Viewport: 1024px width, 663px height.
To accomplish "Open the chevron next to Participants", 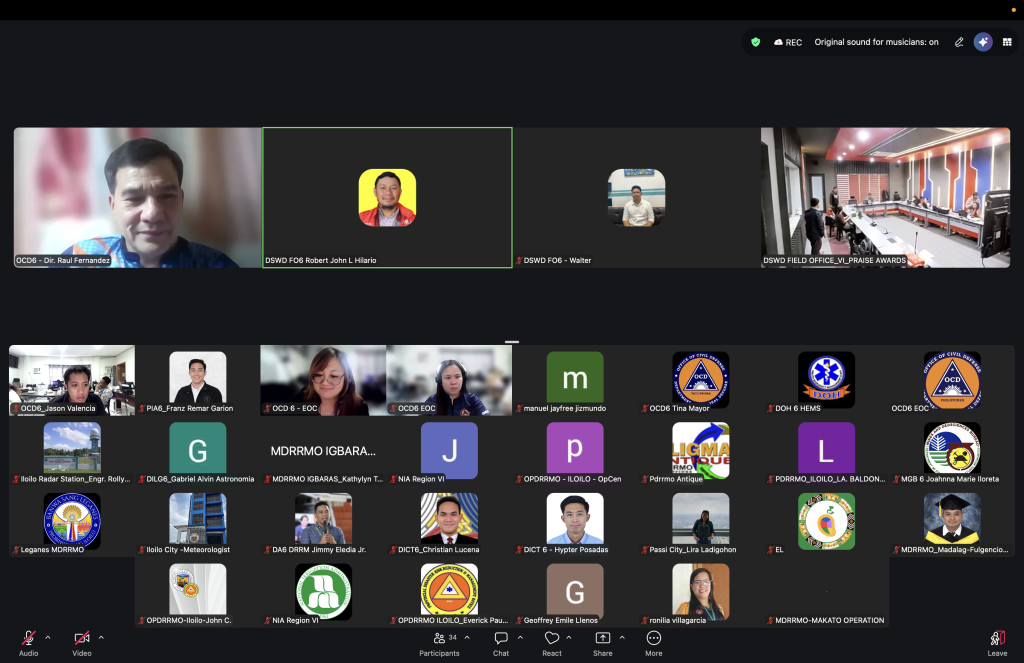I will pyautogui.click(x=467, y=638).
